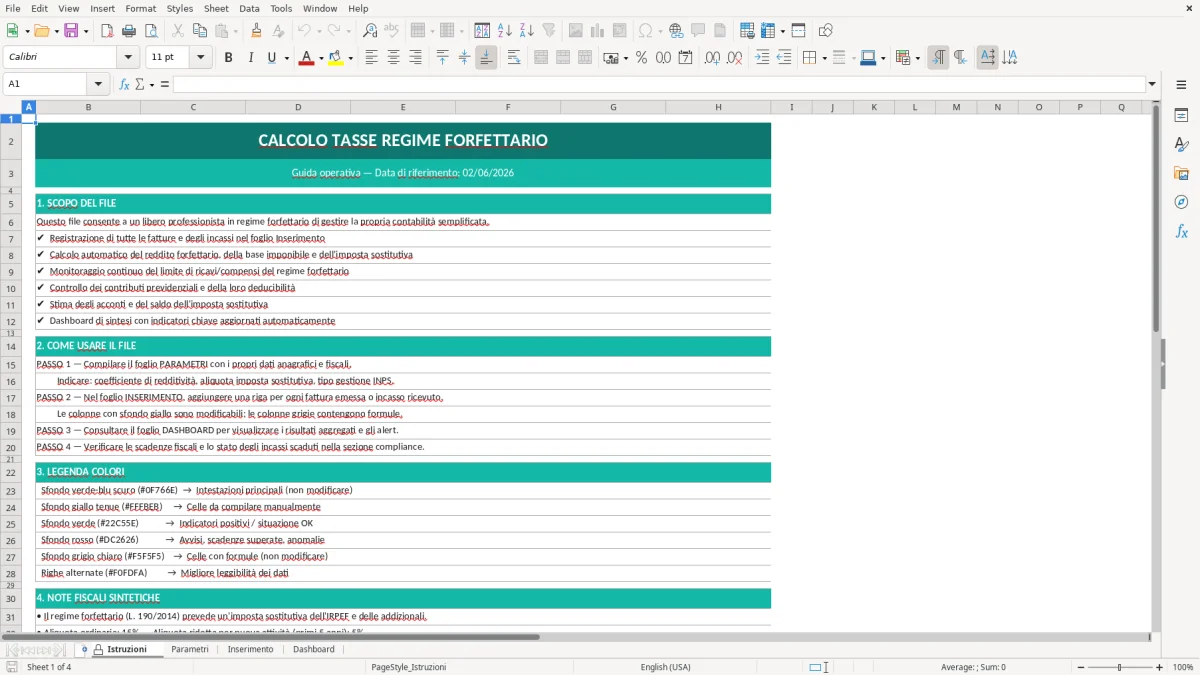This screenshot has width=1200, height=675.
Task: Click the Freeze Rows and Columns icon
Action: pyautogui.click(x=768, y=31)
